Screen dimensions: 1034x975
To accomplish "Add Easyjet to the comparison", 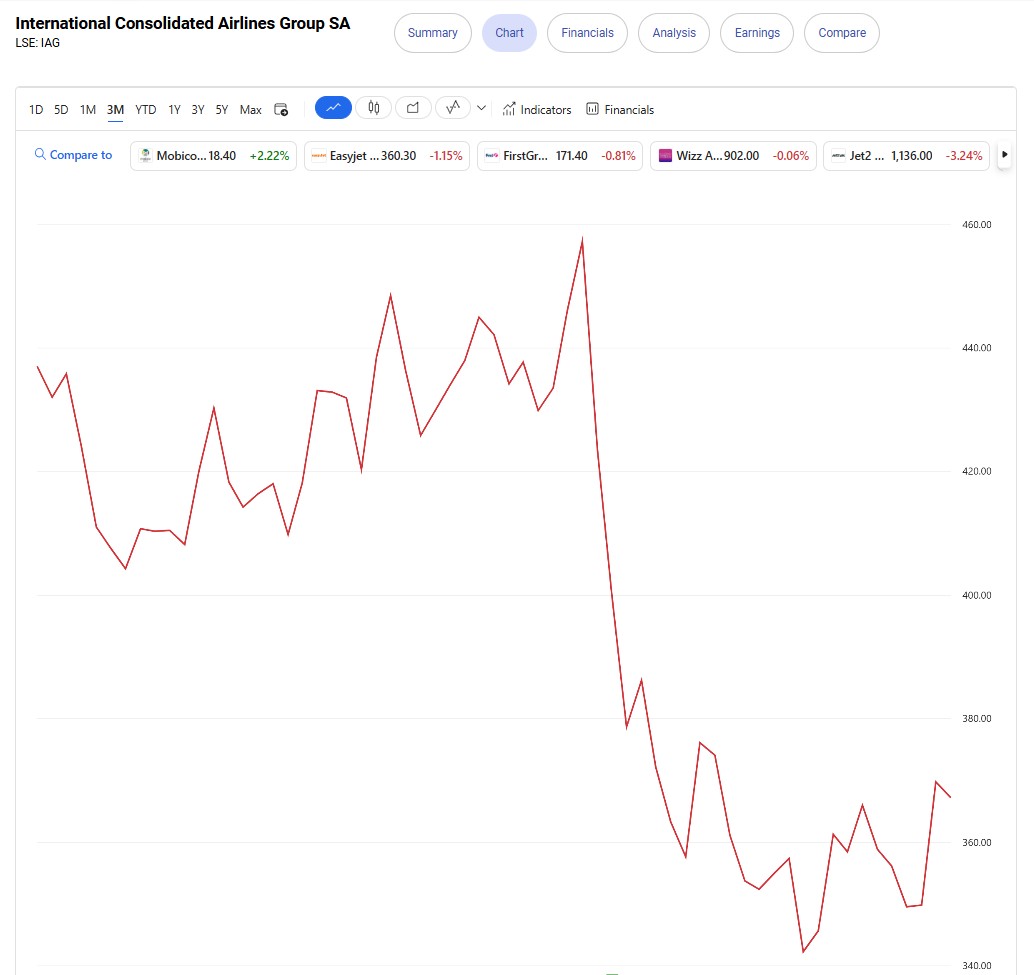I will click(387, 156).
